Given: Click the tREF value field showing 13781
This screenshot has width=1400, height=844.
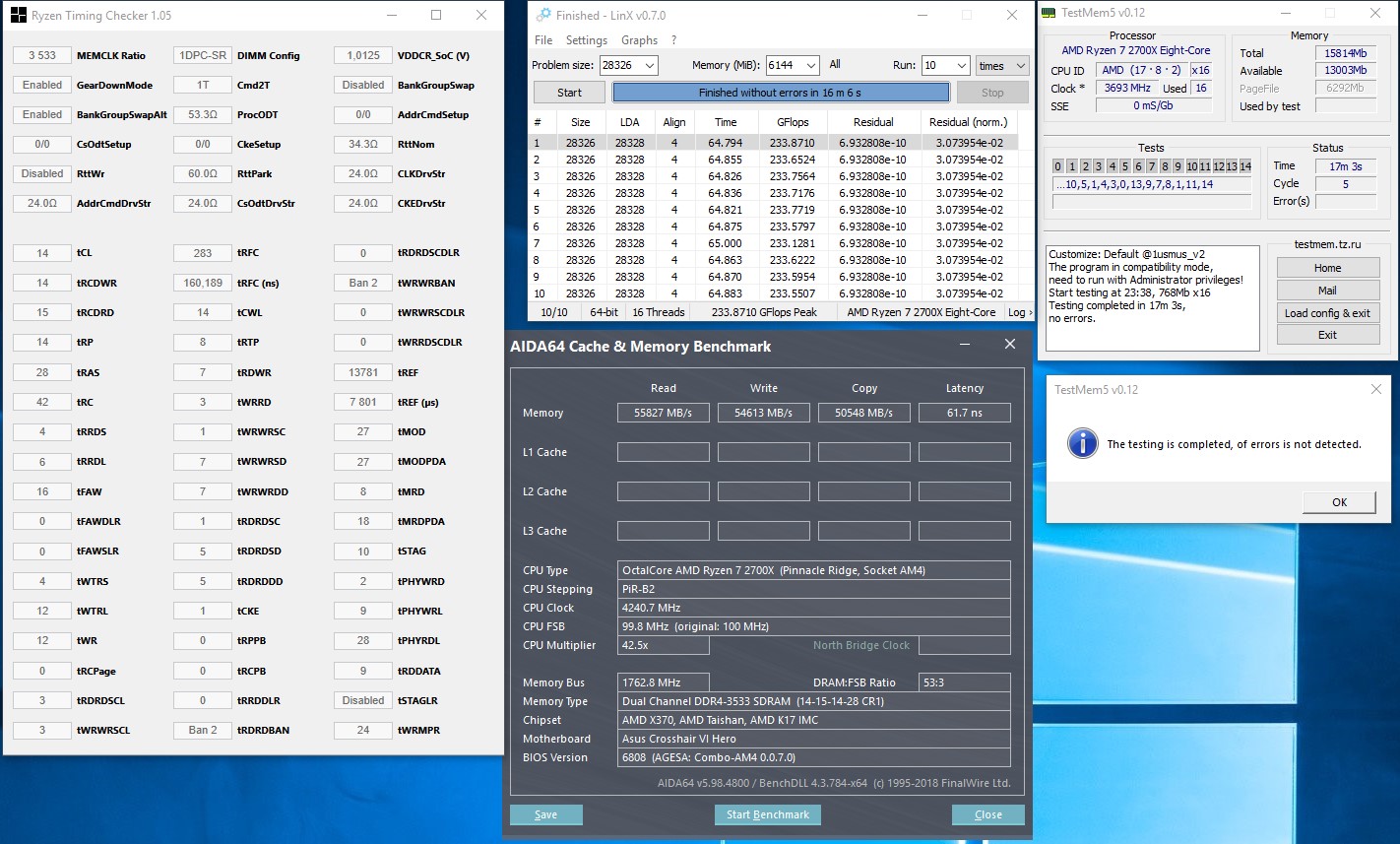Looking at the screenshot, I should pyautogui.click(x=363, y=372).
